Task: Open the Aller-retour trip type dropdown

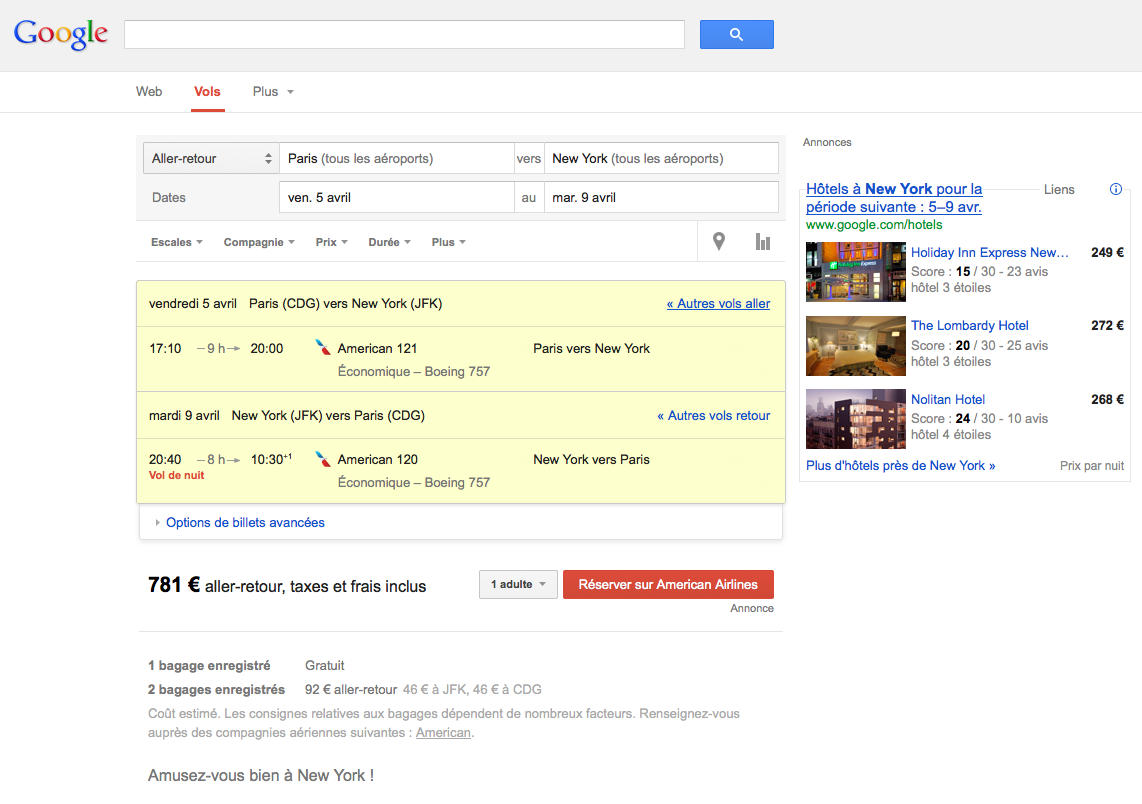Action: click(x=211, y=159)
